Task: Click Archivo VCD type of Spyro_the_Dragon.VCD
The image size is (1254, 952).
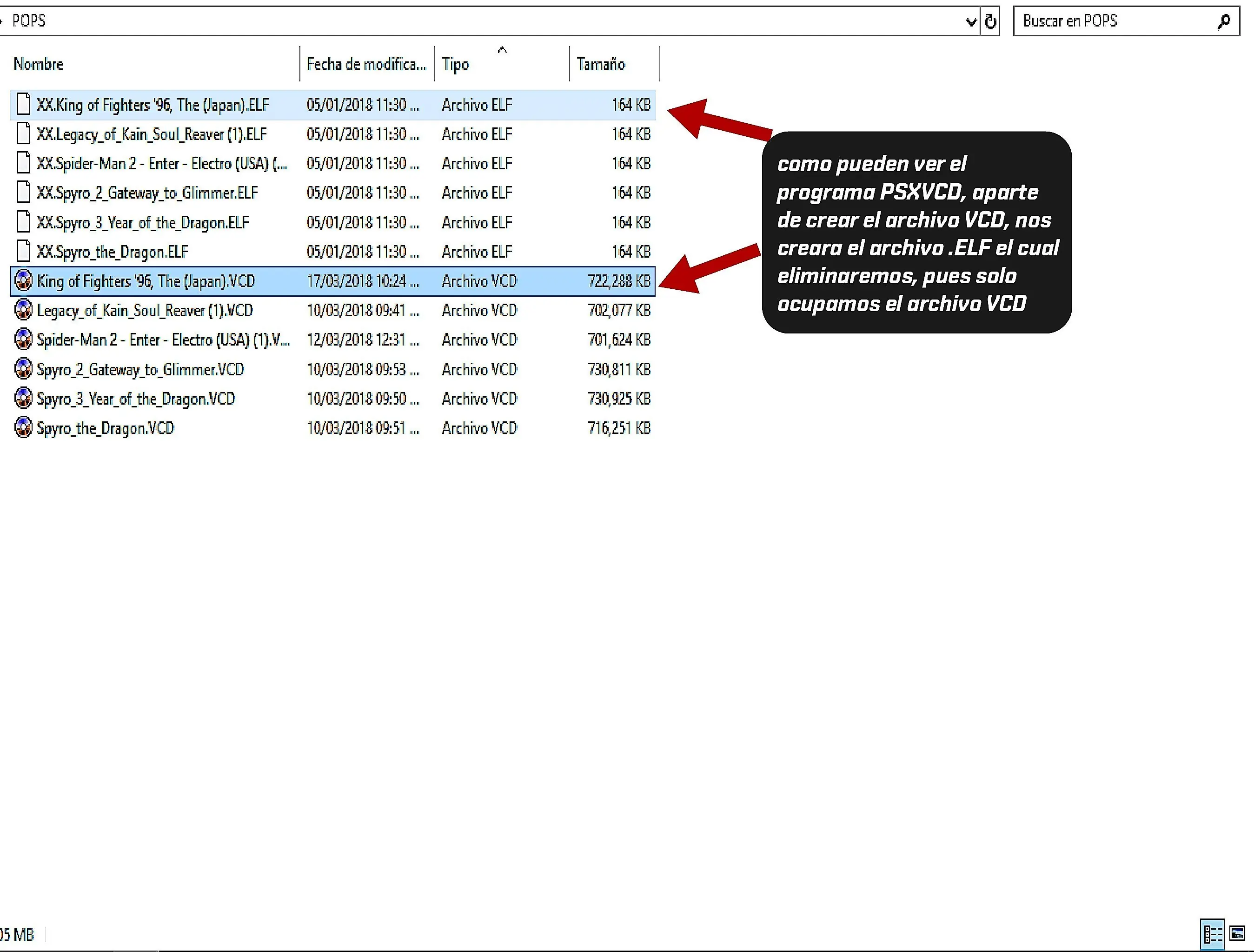Action: (479, 427)
